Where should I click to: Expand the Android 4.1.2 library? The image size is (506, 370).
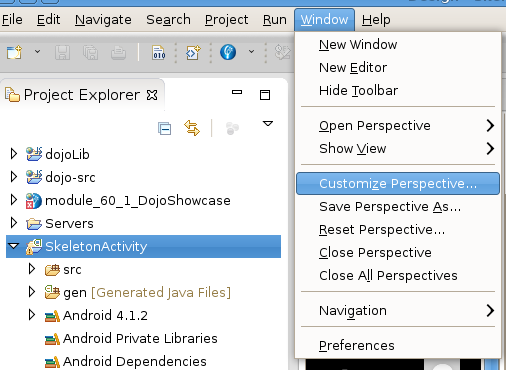click(x=32, y=315)
